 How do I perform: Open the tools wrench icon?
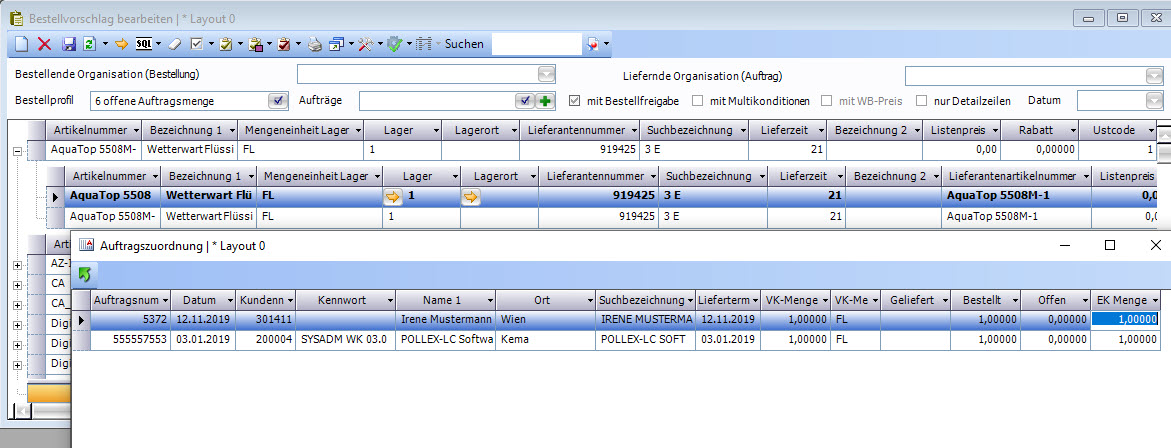(365, 44)
